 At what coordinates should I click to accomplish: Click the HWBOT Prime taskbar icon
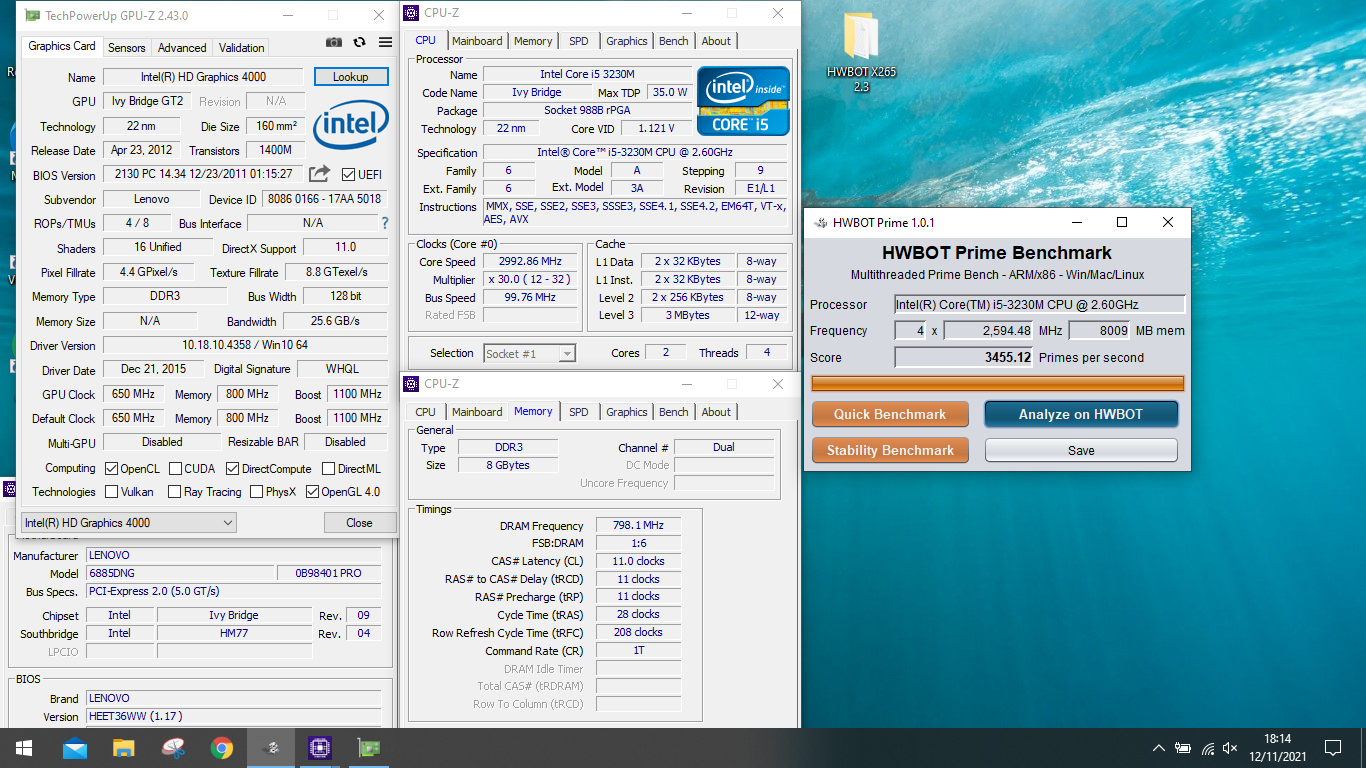(270, 747)
